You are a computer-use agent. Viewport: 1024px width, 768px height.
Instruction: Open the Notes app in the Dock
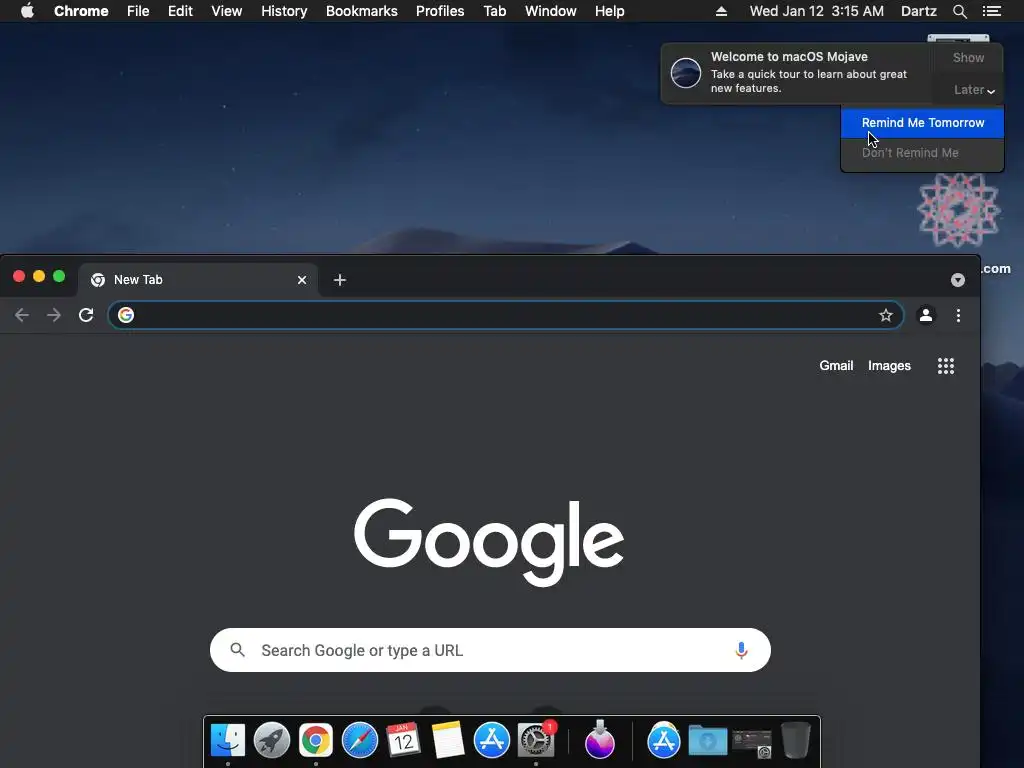point(447,740)
